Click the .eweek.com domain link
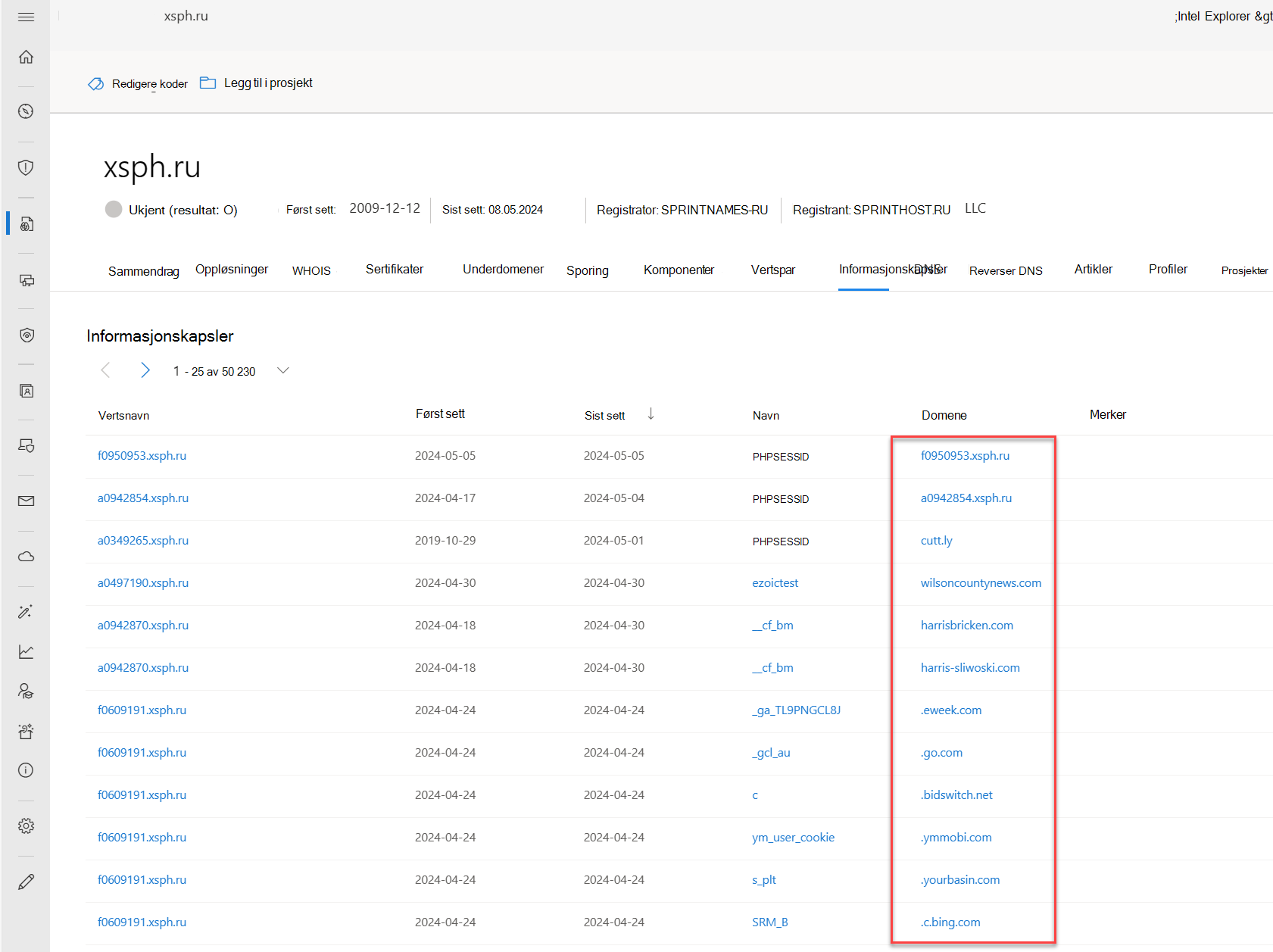The image size is (1273, 952). [951, 710]
